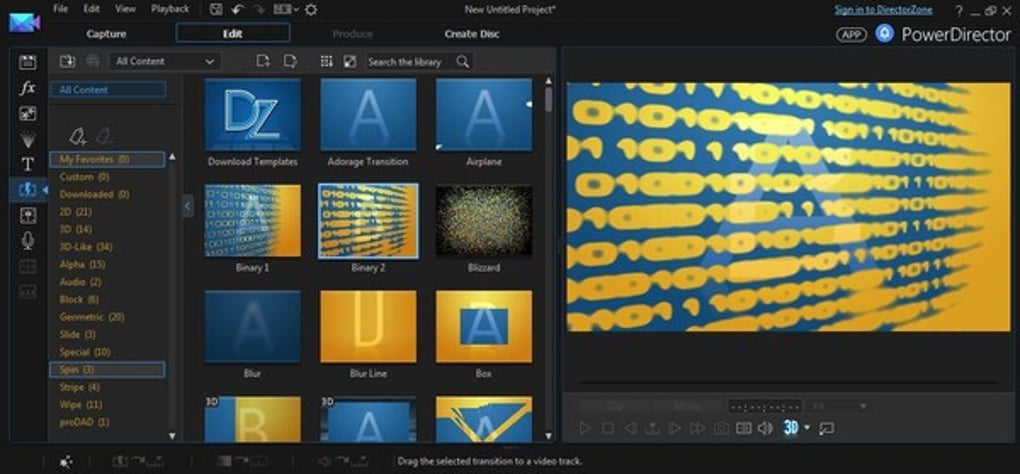
Task: Click the preview seek bar
Action: pos(788,383)
